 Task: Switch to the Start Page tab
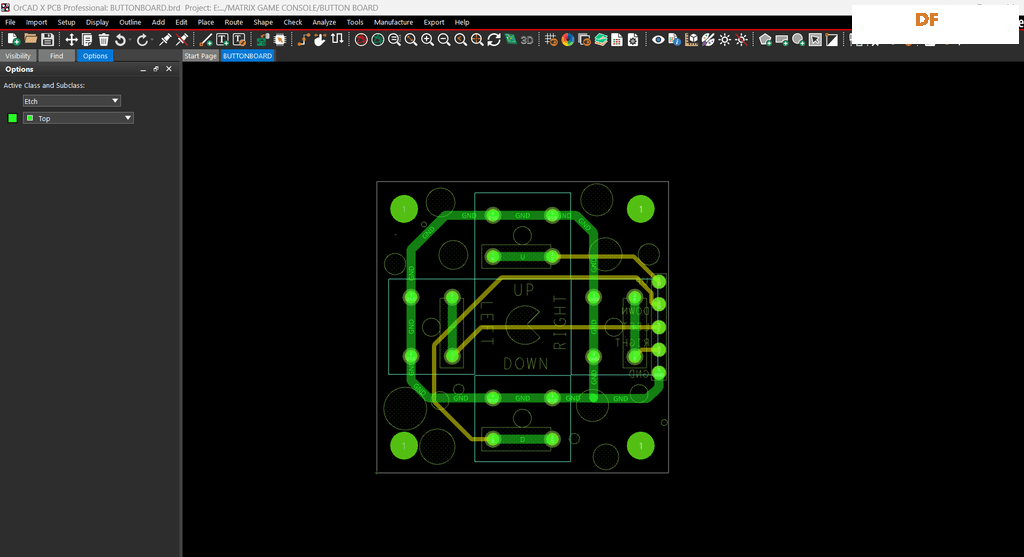[x=200, y=56]
